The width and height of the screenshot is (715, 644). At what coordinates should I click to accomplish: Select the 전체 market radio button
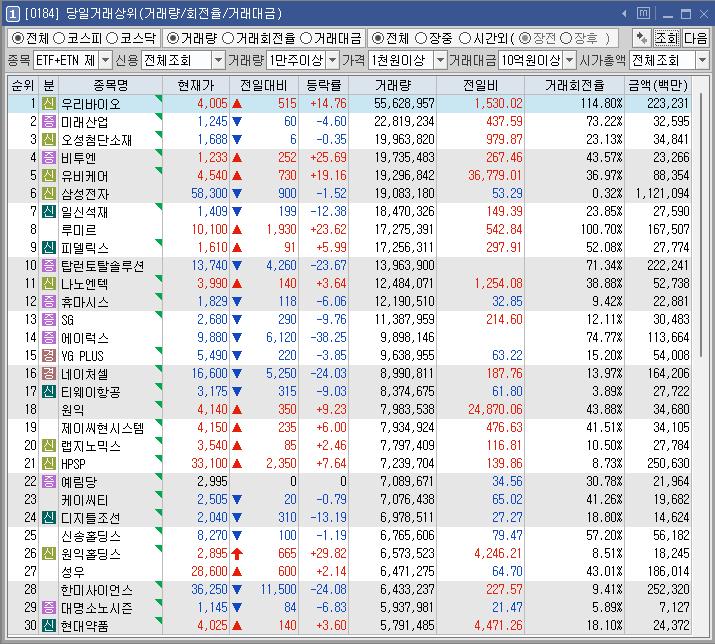(18, 38)
